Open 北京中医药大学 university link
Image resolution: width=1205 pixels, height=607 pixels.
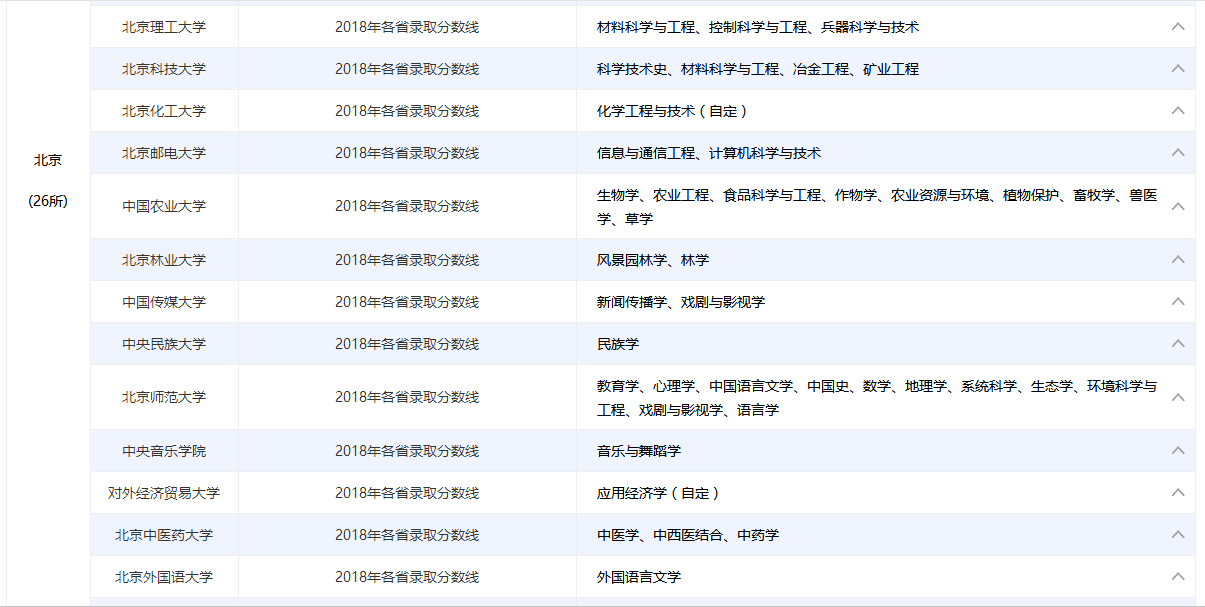pos(164,535)
